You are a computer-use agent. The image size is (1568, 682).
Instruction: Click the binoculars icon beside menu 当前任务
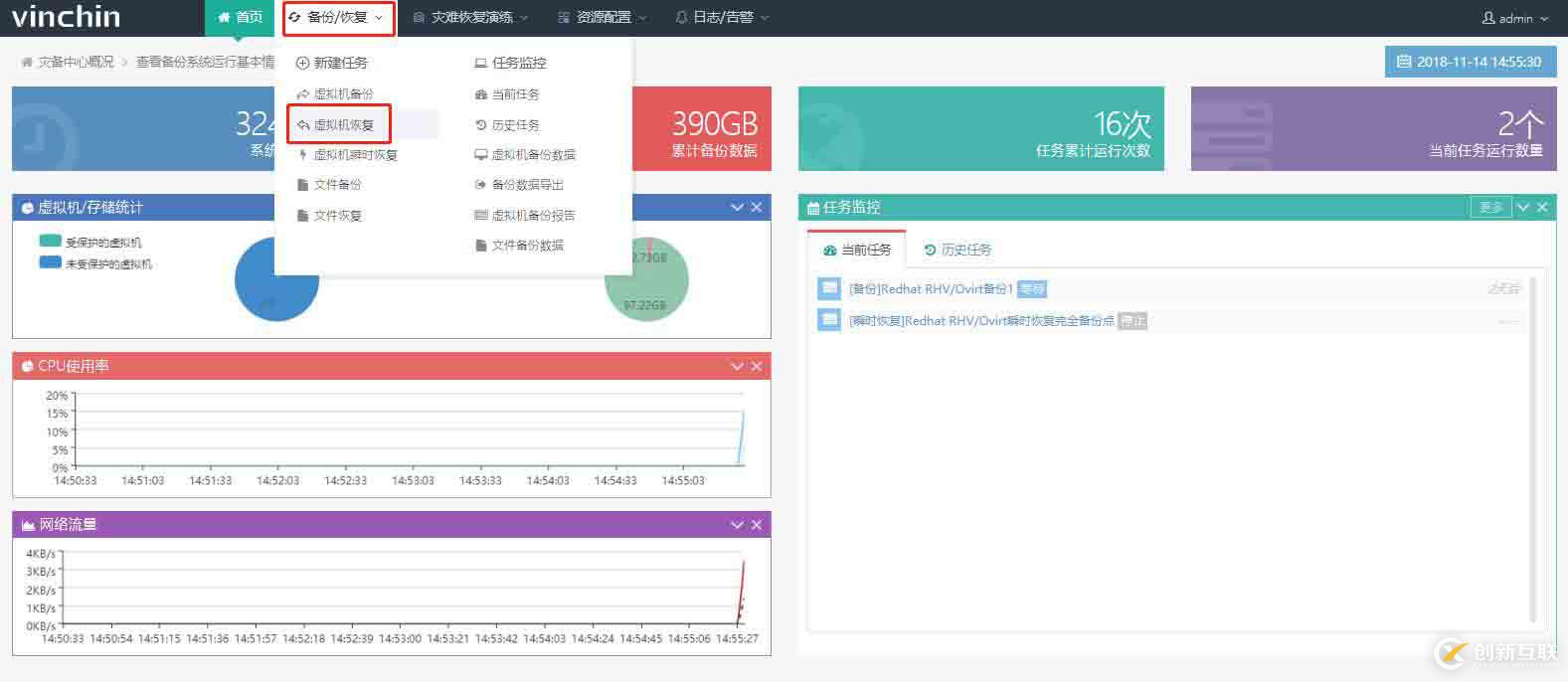(481, 94)
